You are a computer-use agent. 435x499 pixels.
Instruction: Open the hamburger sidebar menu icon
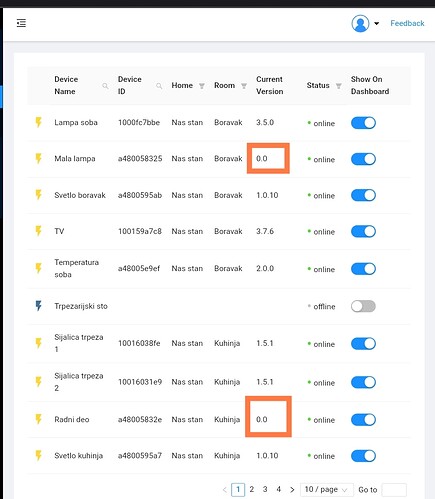21,23
